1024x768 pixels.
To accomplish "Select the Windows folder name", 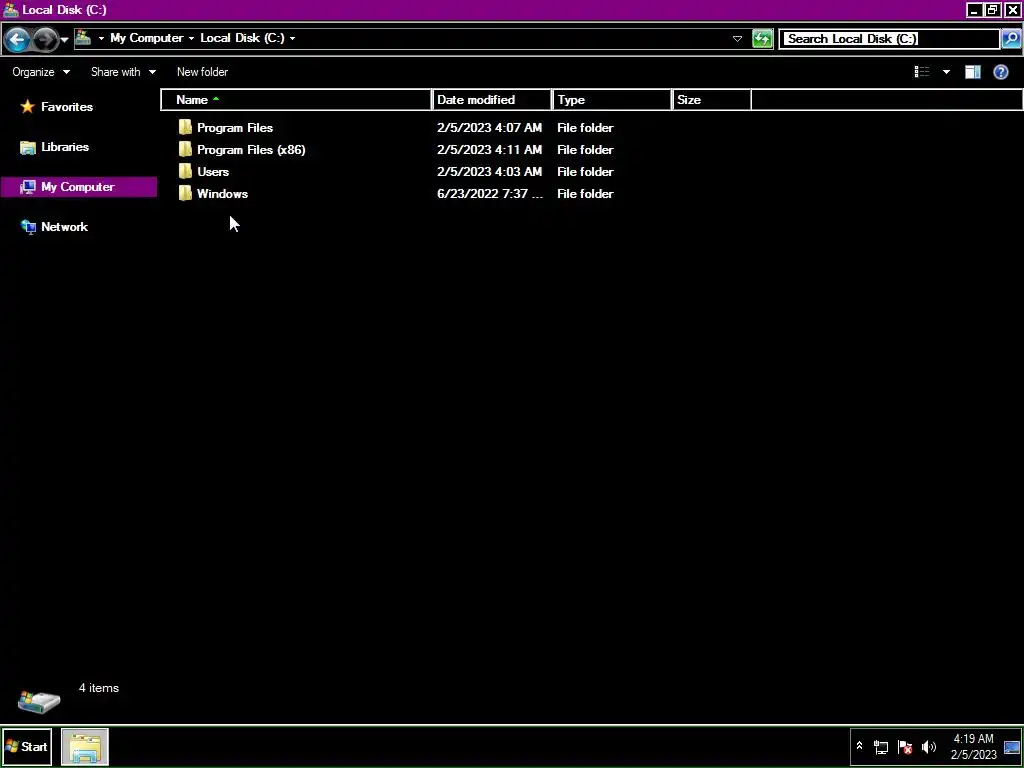I will 222,194.
